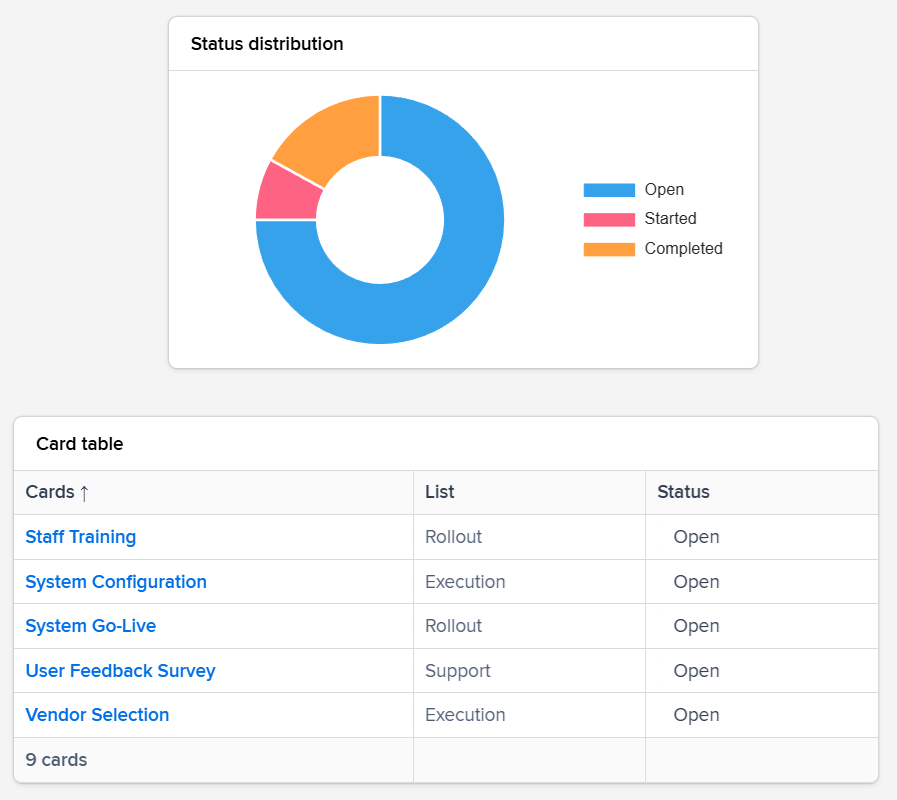Open the Vendor Selection card
Image resolution: width=897 pixels, height=800 pixels.
point(96,715)
